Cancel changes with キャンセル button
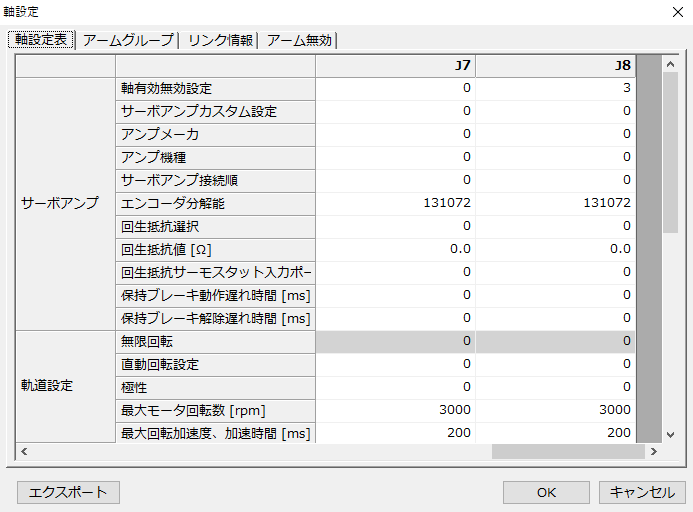The height and width of the screenshot is (512, 693). click(x=642, y=492)
